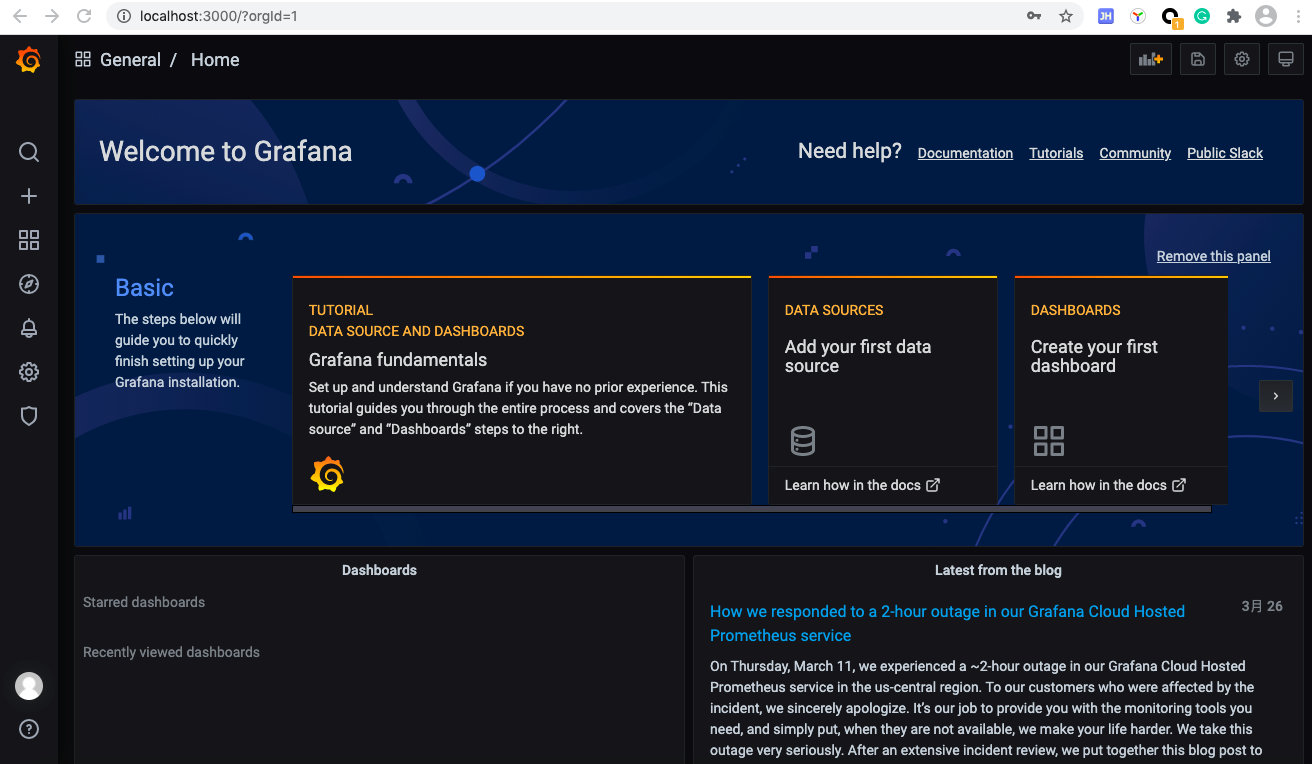Open Dashboard settings gear in top toolbar

tap(1242, 60)
